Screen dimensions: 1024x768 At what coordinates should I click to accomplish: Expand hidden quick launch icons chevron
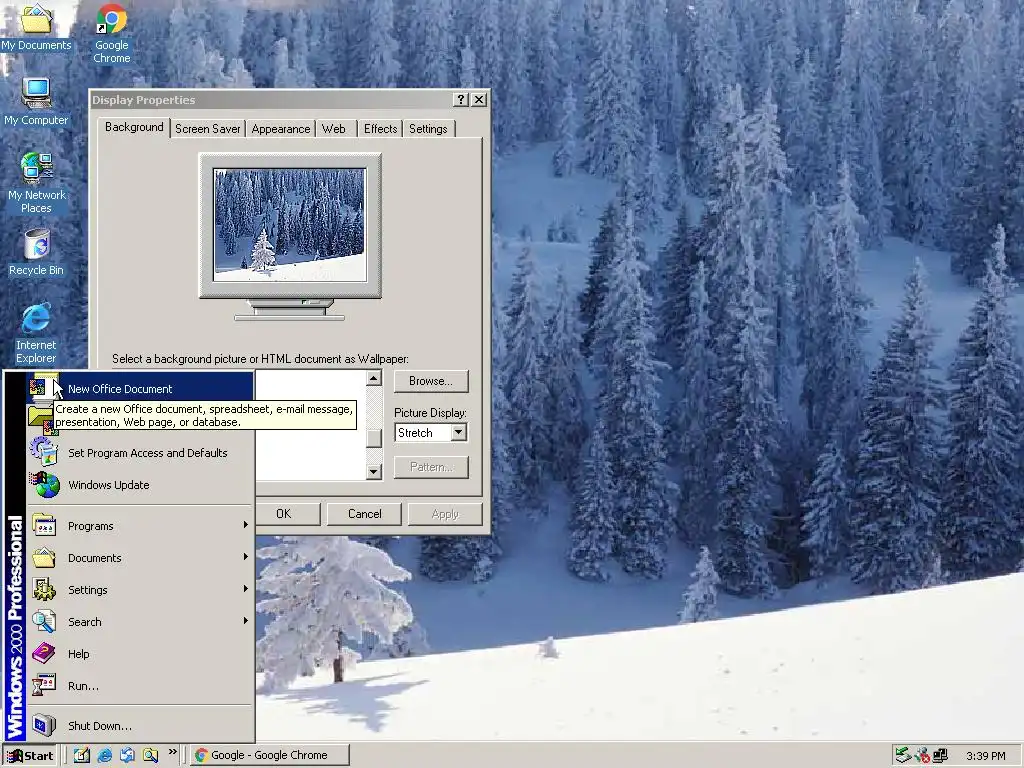tap(172, 752)
